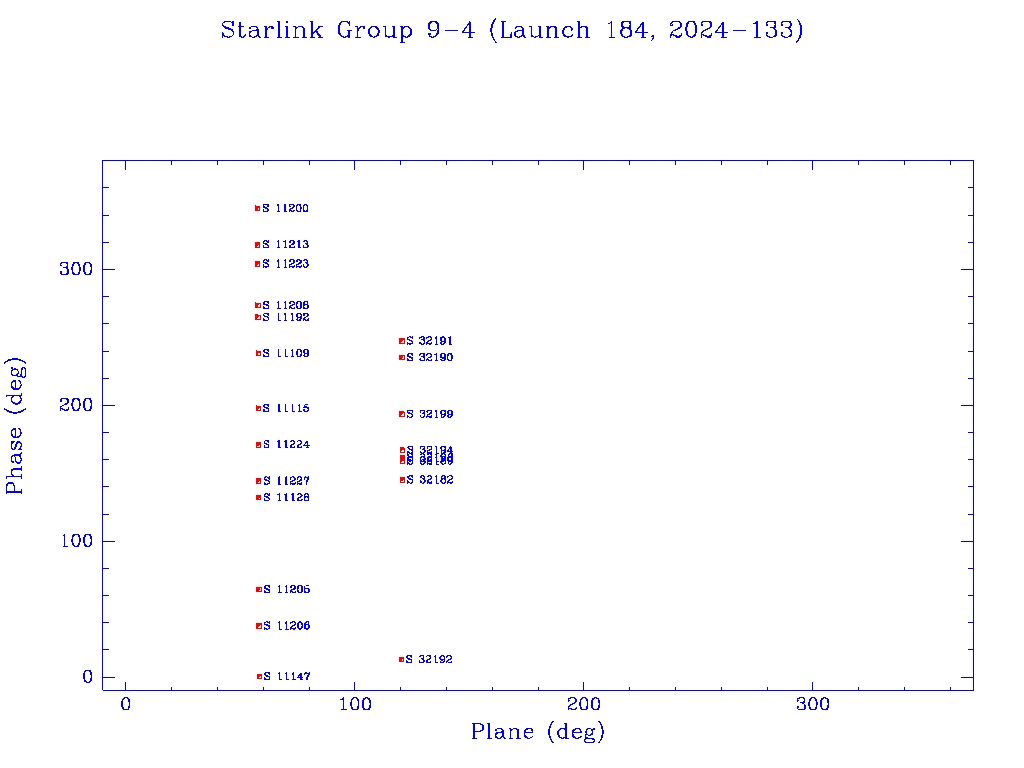Select the satellite label S 11115

click(286, 408)
